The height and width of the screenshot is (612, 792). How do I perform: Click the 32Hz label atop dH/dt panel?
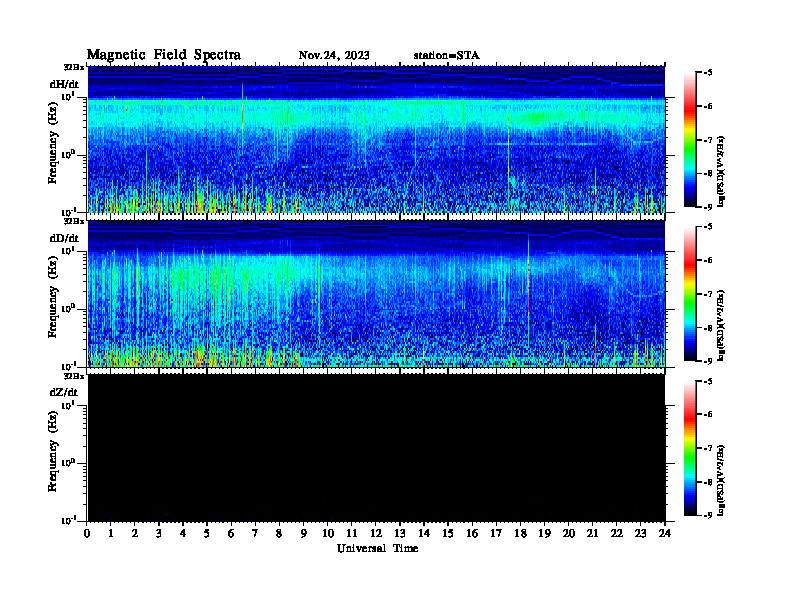pos(74,67)
